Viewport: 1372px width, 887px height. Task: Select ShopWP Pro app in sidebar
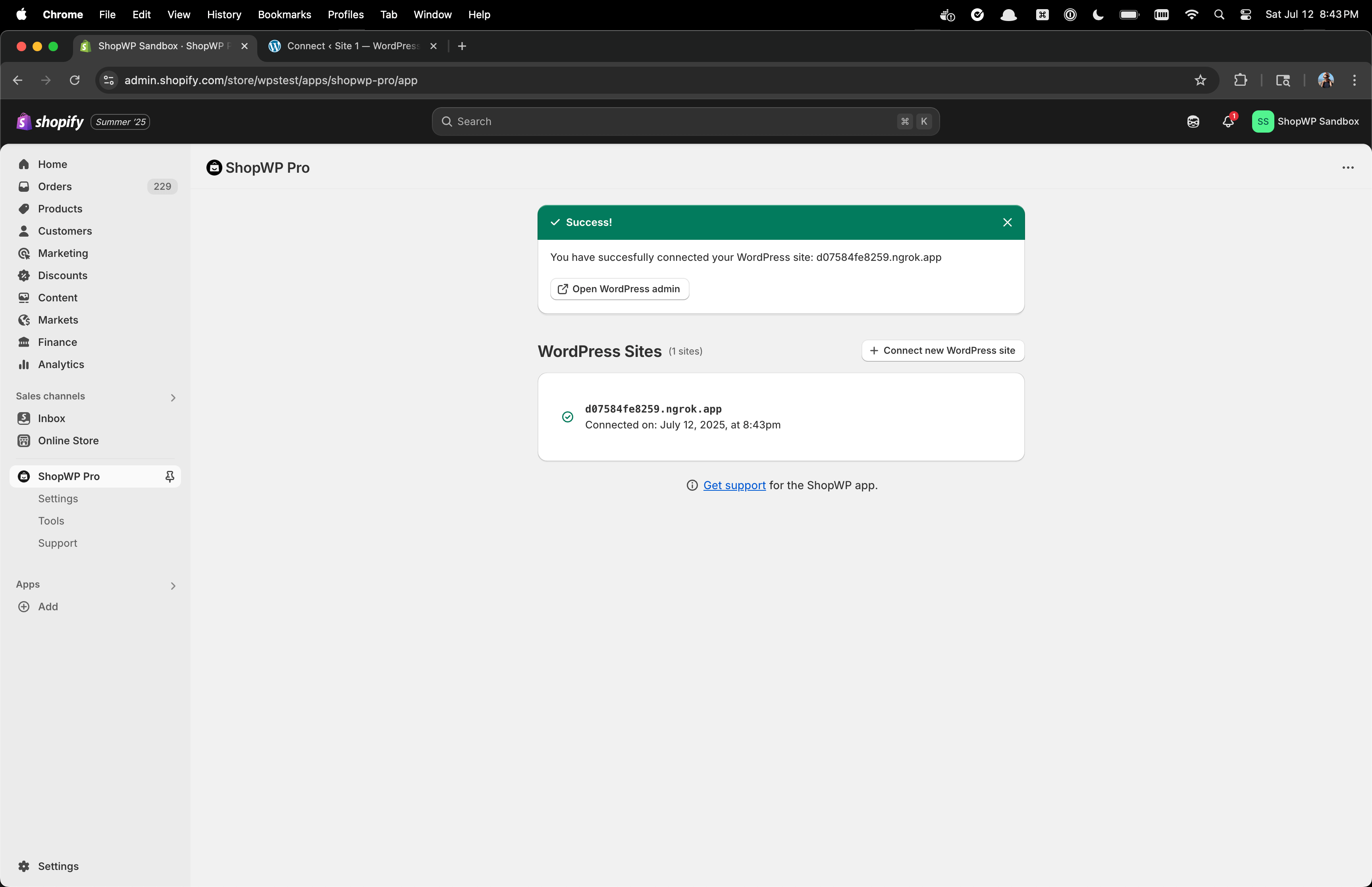point(69,476)
